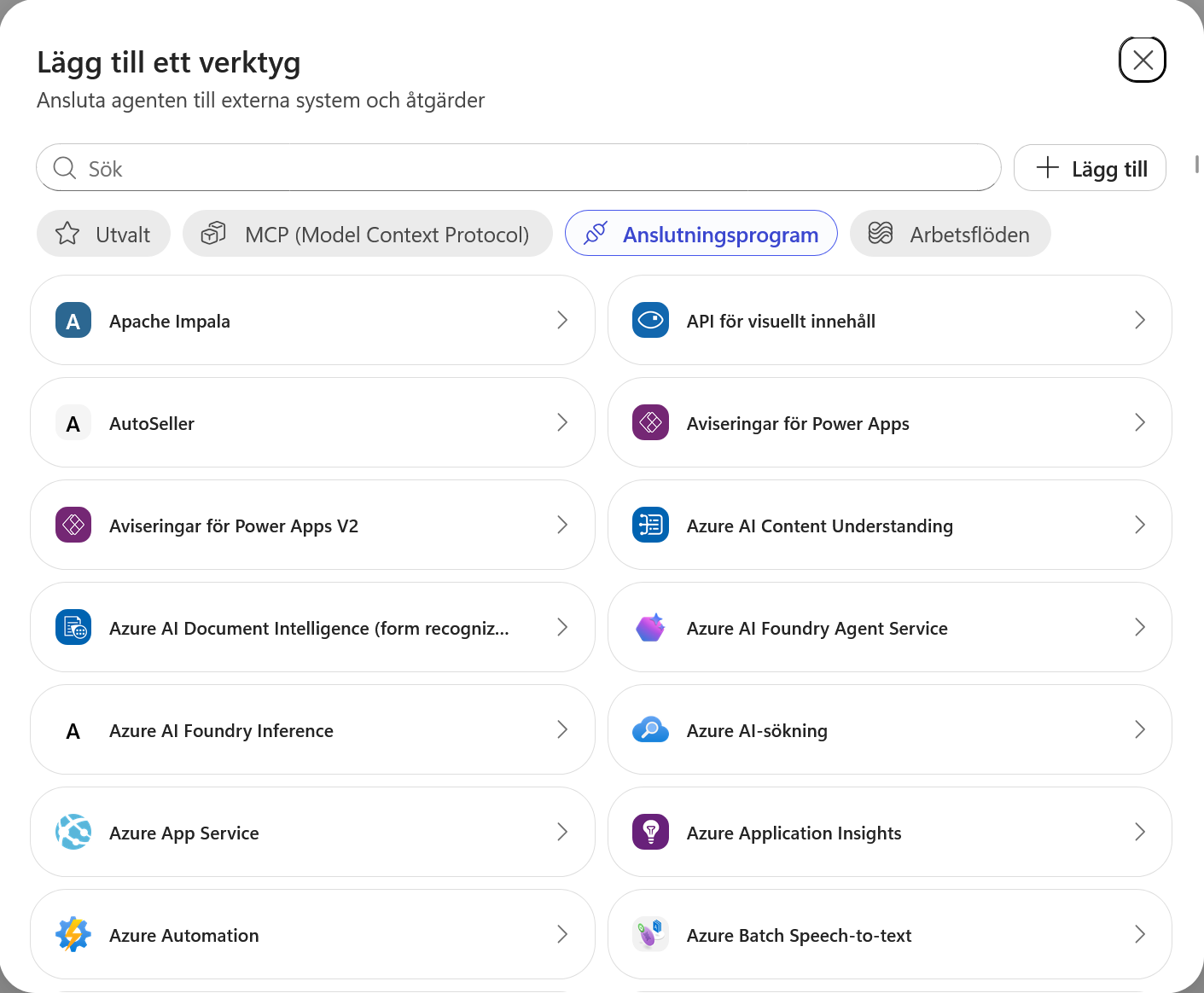Click the magnifying glass search icon
This screenshot has height=993, width=1204.
[x=65, y=168]
